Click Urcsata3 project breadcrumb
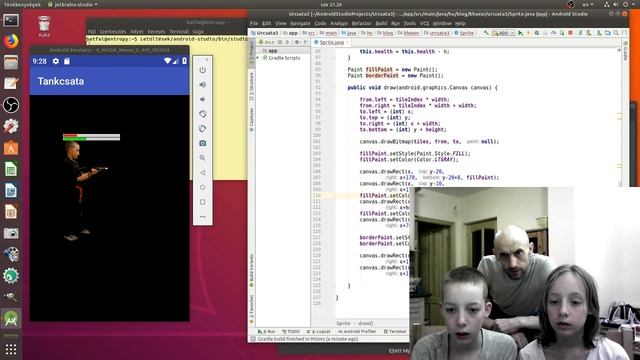 [264, 33]
